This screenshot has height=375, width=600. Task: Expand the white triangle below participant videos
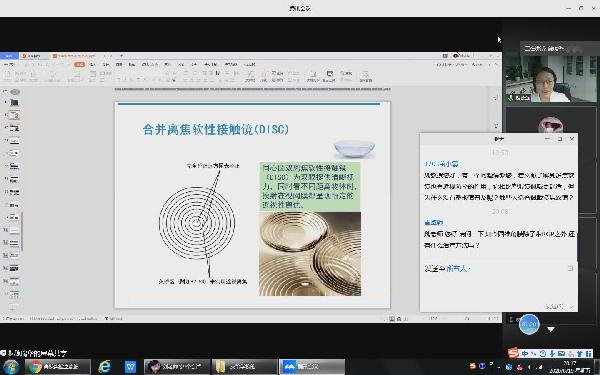tap(551, 329)
